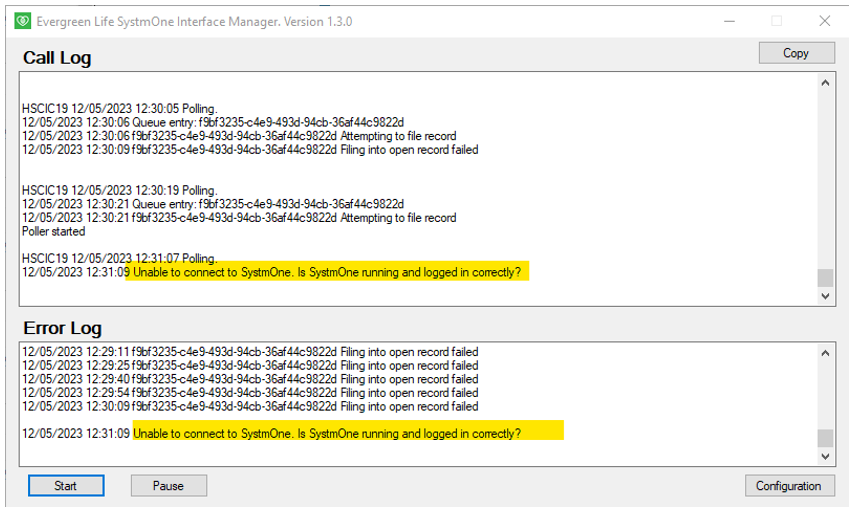Copy the Call Log contents

coord(796,53)
